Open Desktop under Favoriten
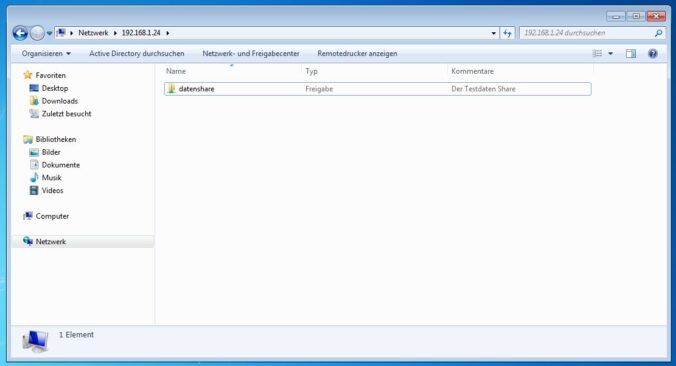 pyautogui.click(x=55, y=88)
